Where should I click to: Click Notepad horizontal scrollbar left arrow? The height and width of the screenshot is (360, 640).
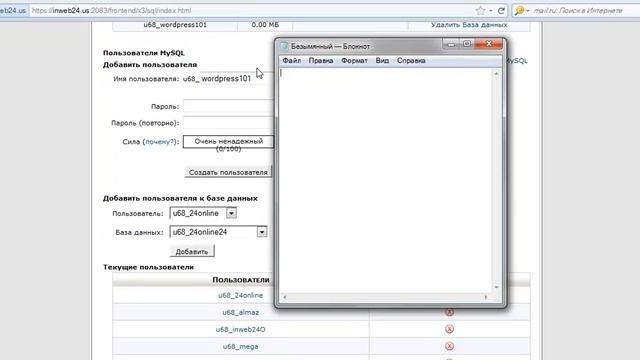284,297
